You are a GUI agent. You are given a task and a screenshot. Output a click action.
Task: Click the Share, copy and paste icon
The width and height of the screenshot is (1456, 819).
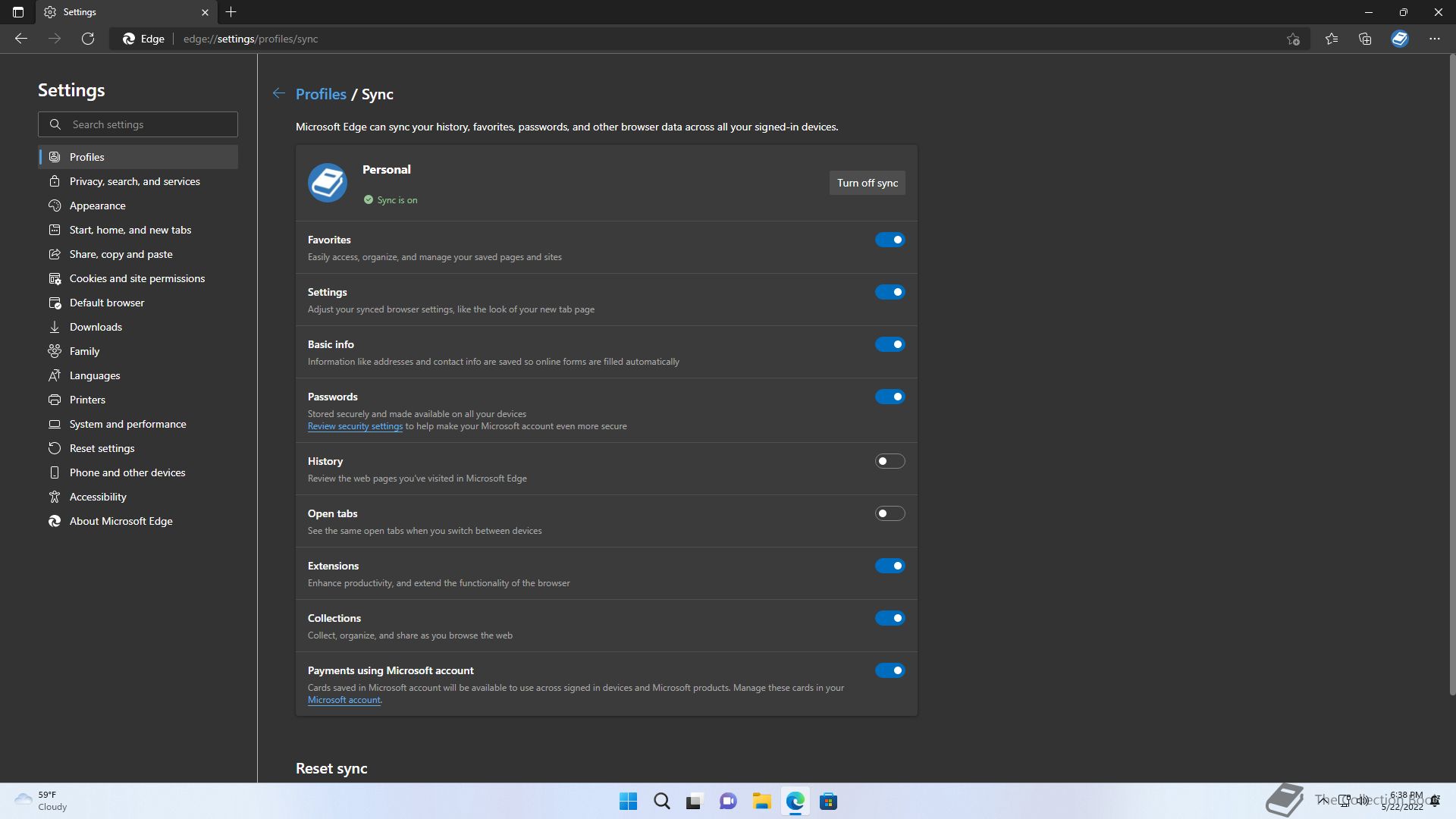point(55,254)
